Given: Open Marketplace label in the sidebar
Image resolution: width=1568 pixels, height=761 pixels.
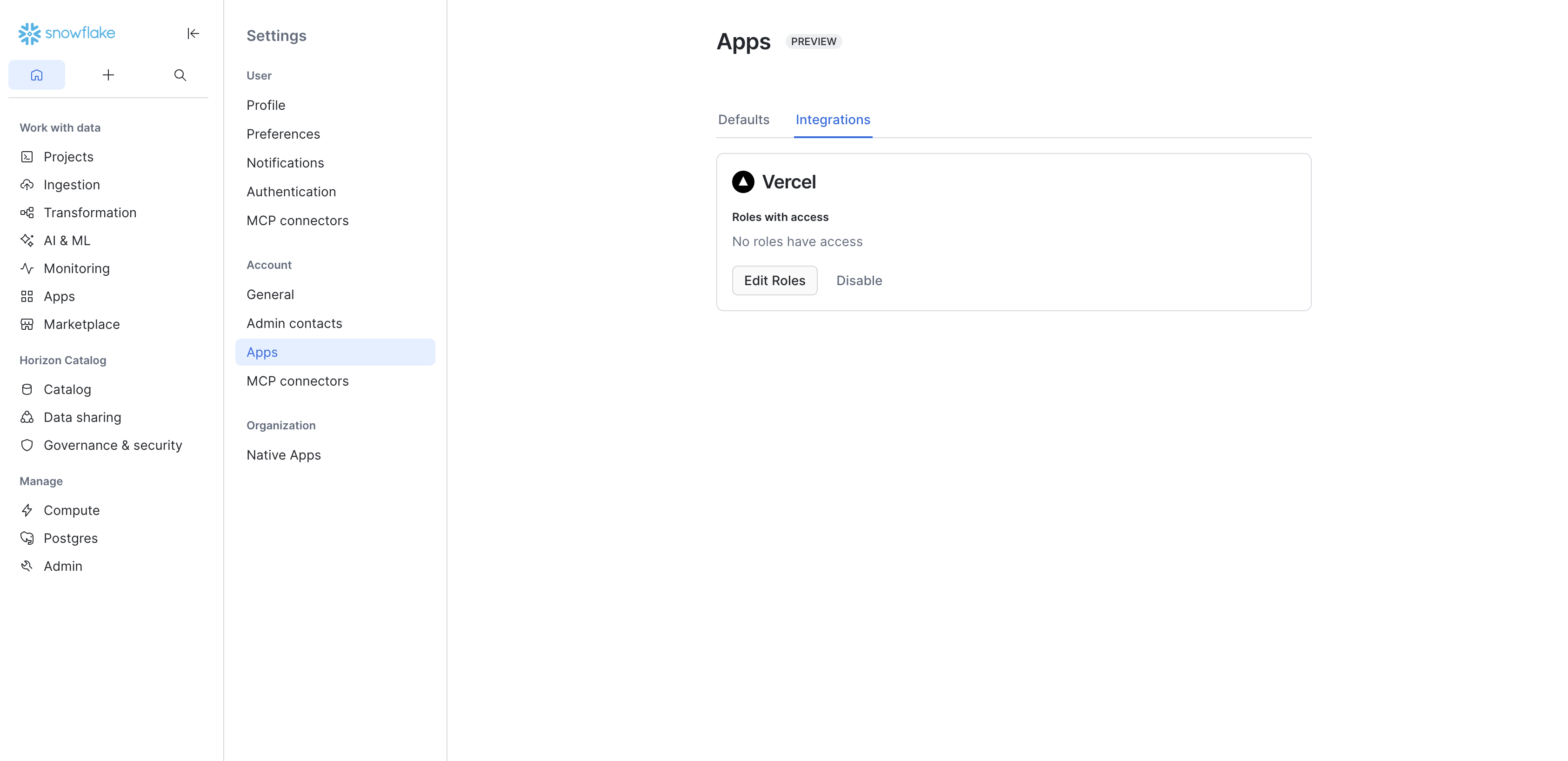Looking at the screenshot, I should (81, 325).
